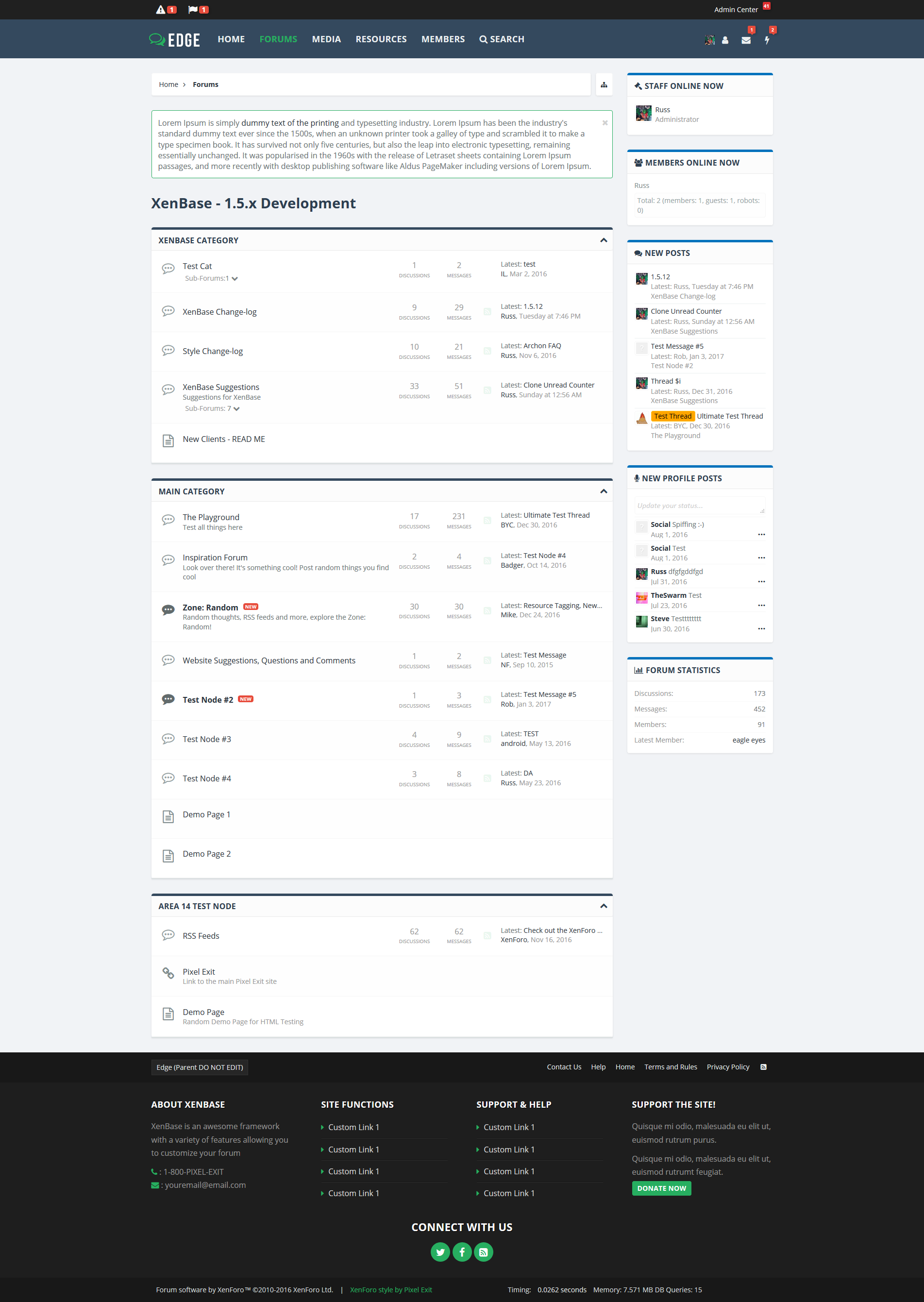Select the FORUMS navigation tab

(x=278, y=39)
